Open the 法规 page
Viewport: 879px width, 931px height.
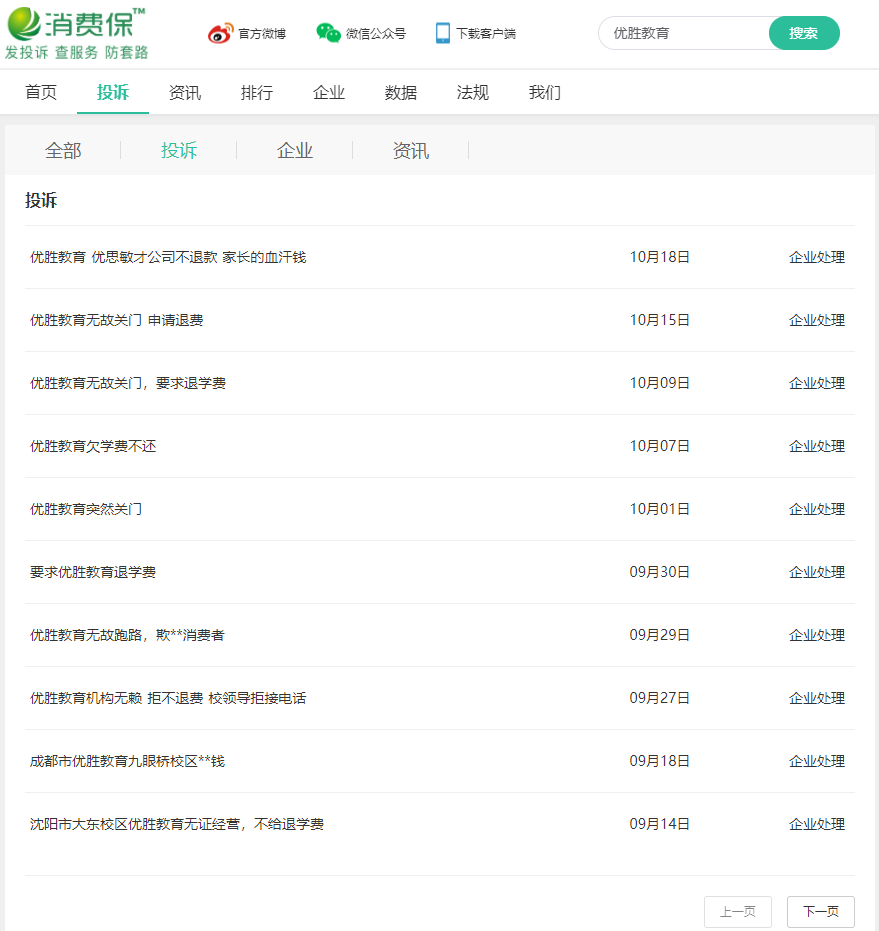pos(472,92)
